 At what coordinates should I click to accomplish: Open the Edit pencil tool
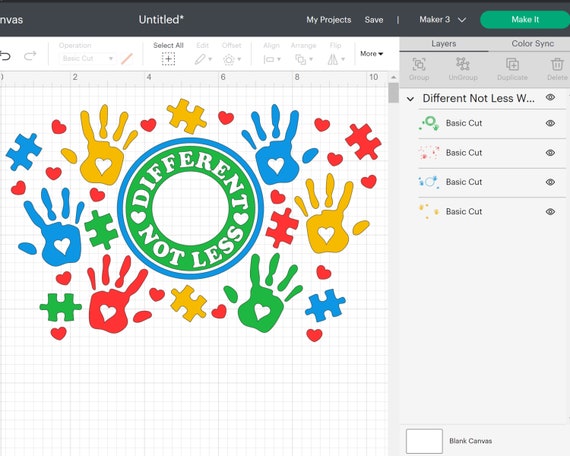(200, 59)
